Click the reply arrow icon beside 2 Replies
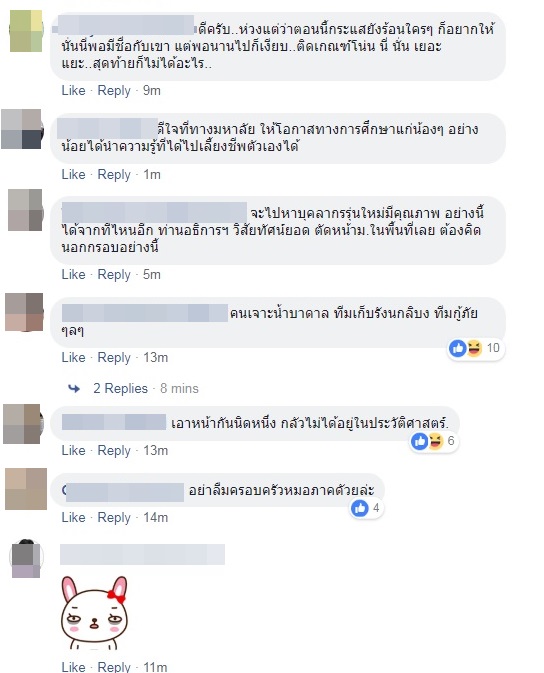This screenshot has width=544, height=673. coord(74,388)
